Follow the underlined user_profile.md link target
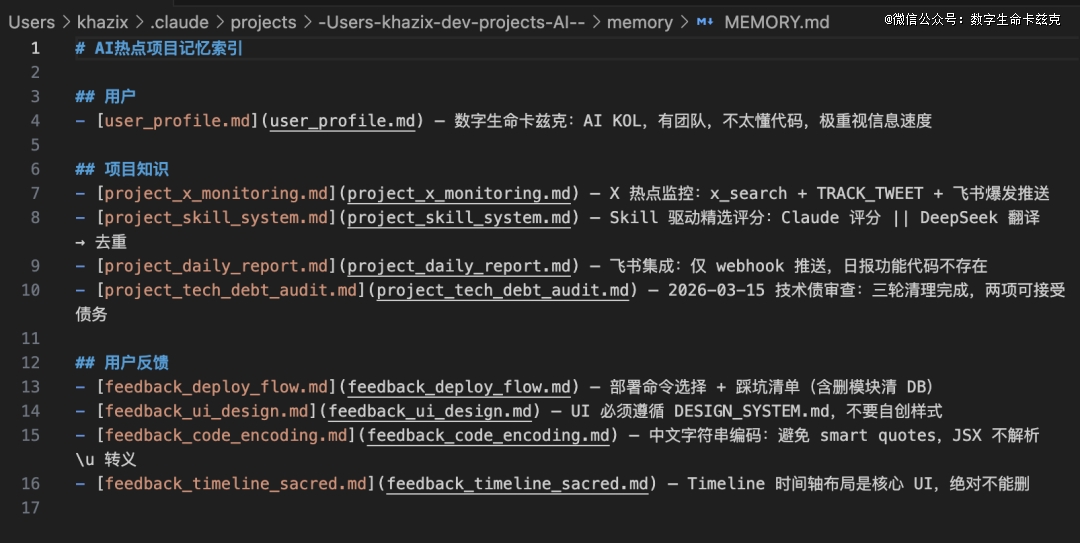The height and width of the screenshot is (543, 1080). (343, 121)
